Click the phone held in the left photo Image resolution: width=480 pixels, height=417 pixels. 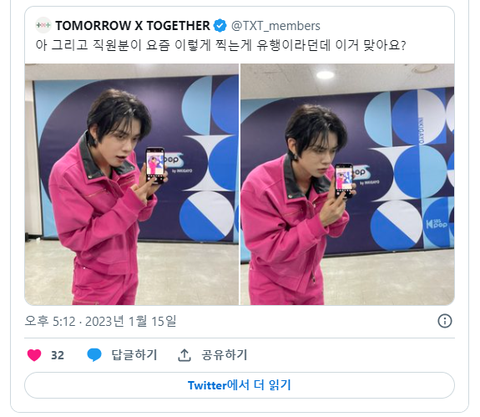[x=155, y=165]
